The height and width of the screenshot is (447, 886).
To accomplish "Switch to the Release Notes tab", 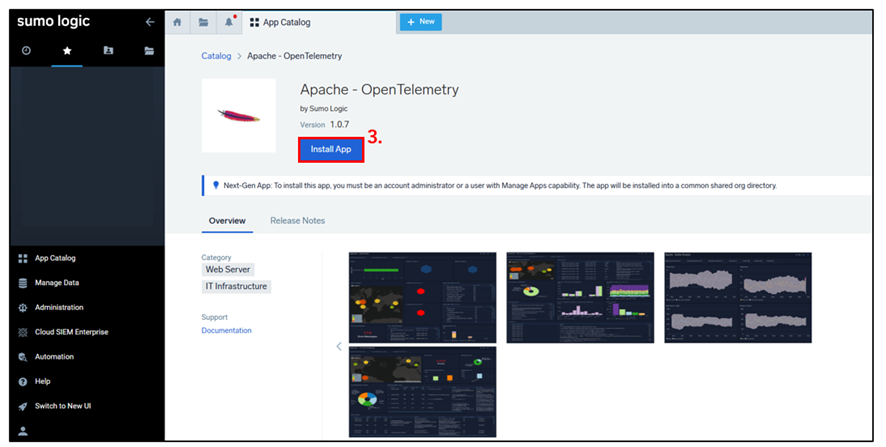I will click(x=297, y=221).
